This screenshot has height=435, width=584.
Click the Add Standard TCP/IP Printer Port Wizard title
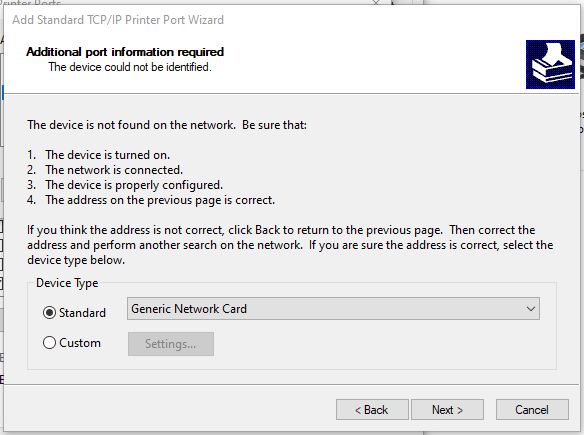pos(118,19)
